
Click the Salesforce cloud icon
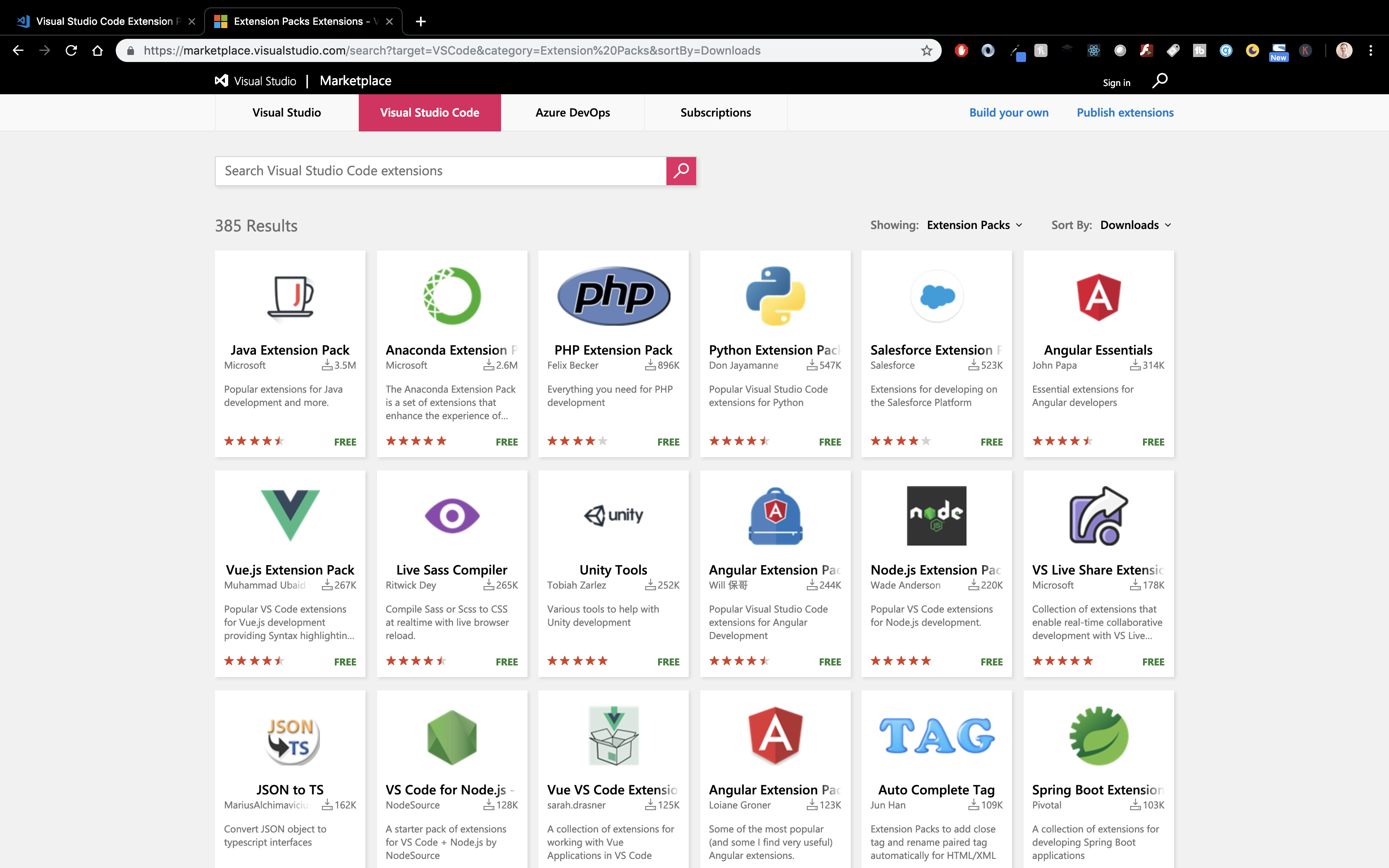click(x=937, y=296)
